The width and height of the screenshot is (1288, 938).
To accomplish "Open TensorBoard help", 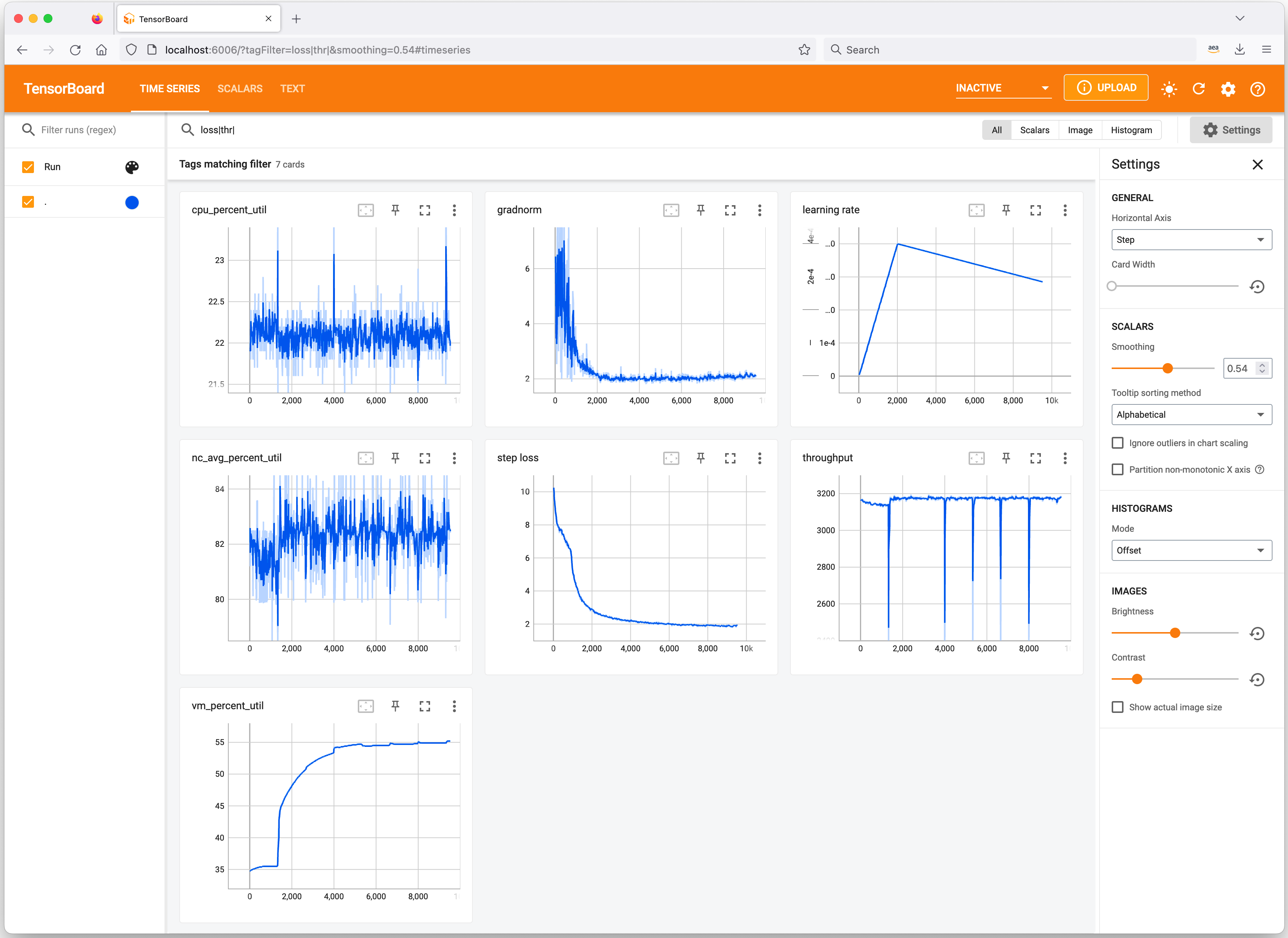I will pyautogui.click(x=1257, y=89).
